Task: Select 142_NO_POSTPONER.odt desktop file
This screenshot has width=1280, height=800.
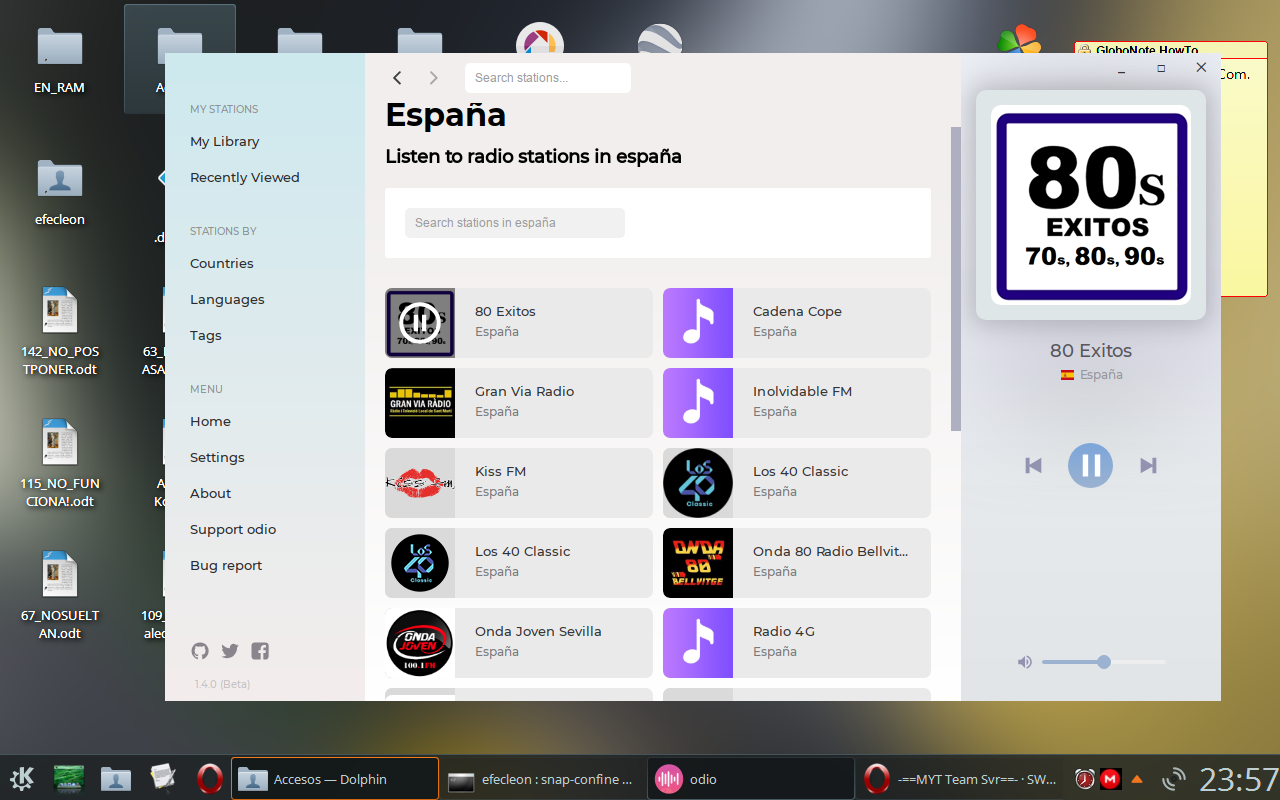Action: (x=60, y=330)
